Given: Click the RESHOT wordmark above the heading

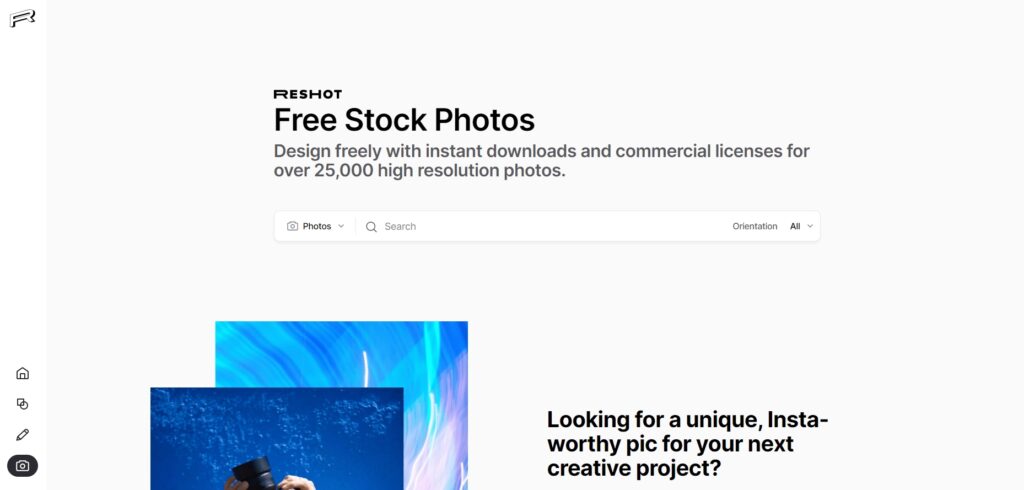Looking at the screenshot, I should (308, 94).
